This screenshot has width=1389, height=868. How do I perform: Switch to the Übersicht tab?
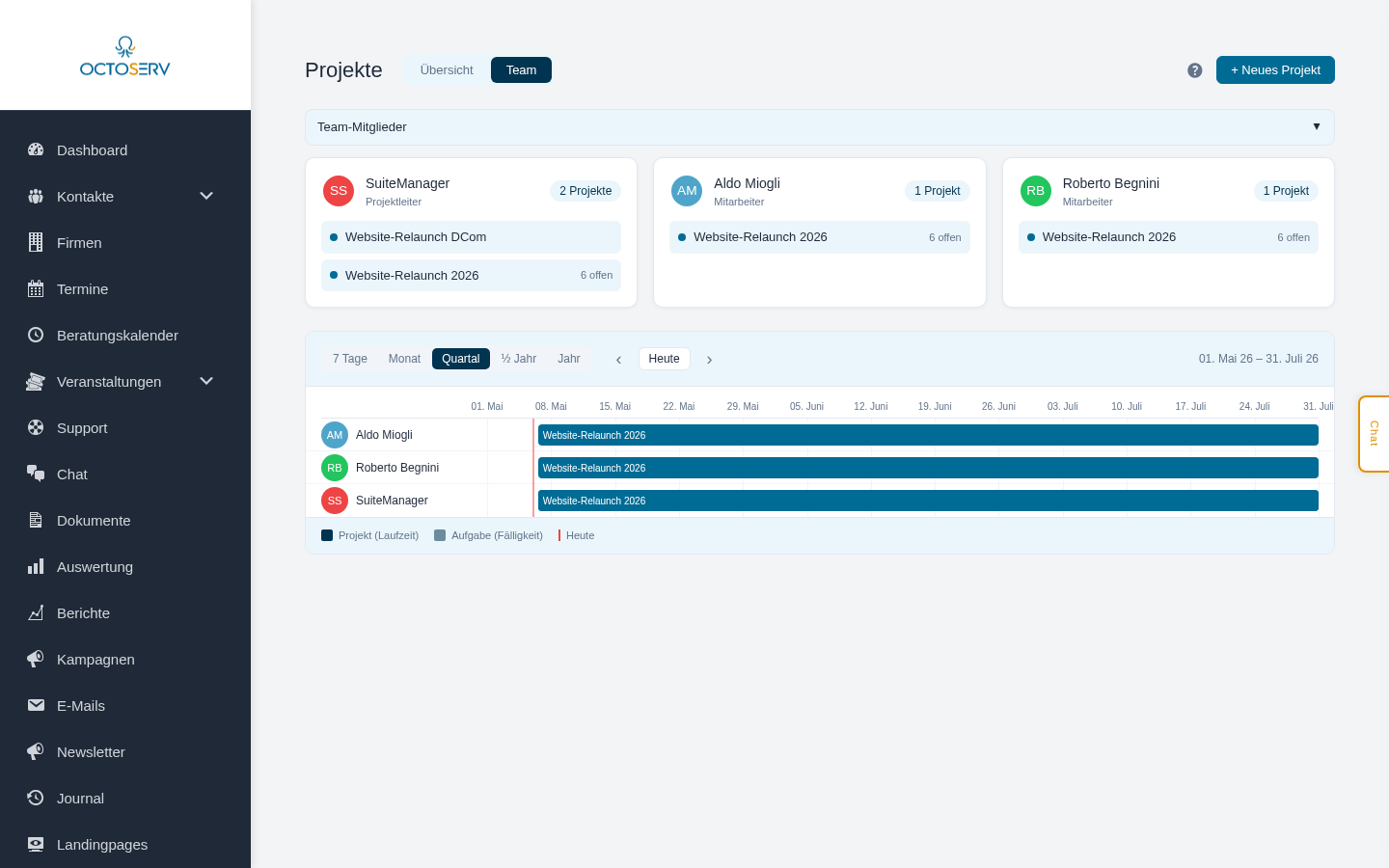(447, 70)
